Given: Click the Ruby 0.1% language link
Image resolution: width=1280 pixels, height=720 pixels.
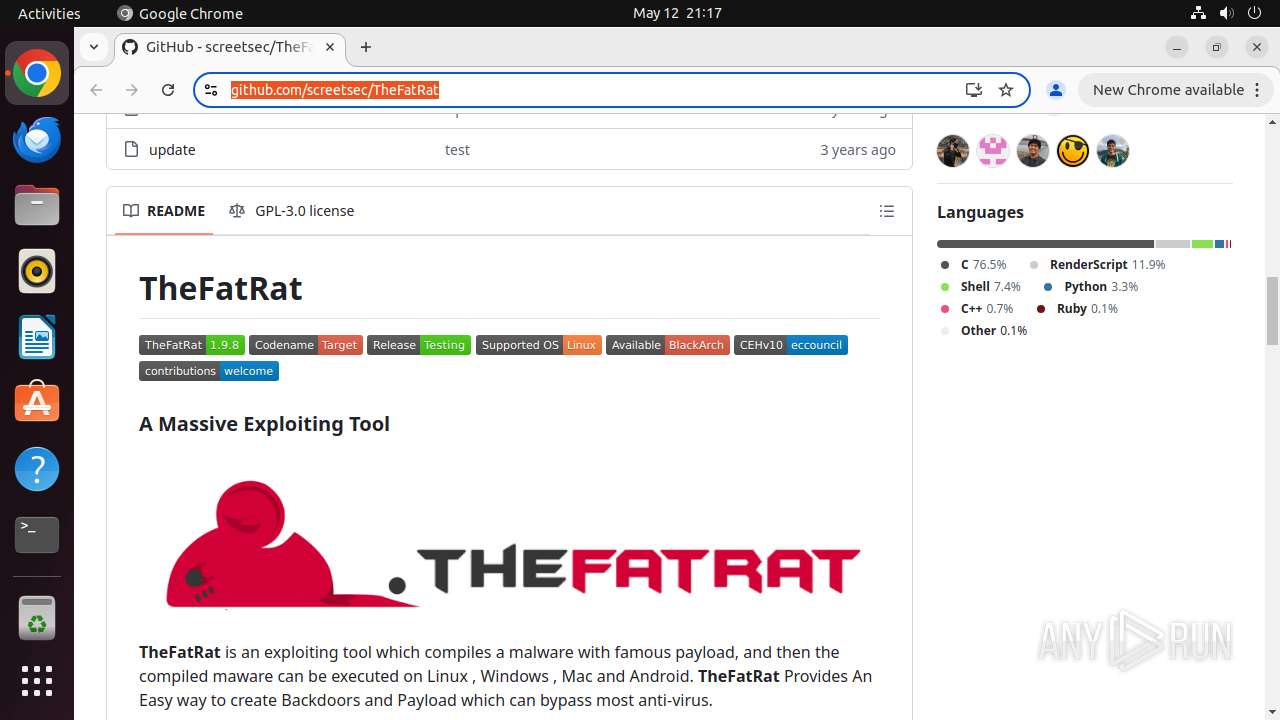Looking at the screenshot, I should (1077, 309).
